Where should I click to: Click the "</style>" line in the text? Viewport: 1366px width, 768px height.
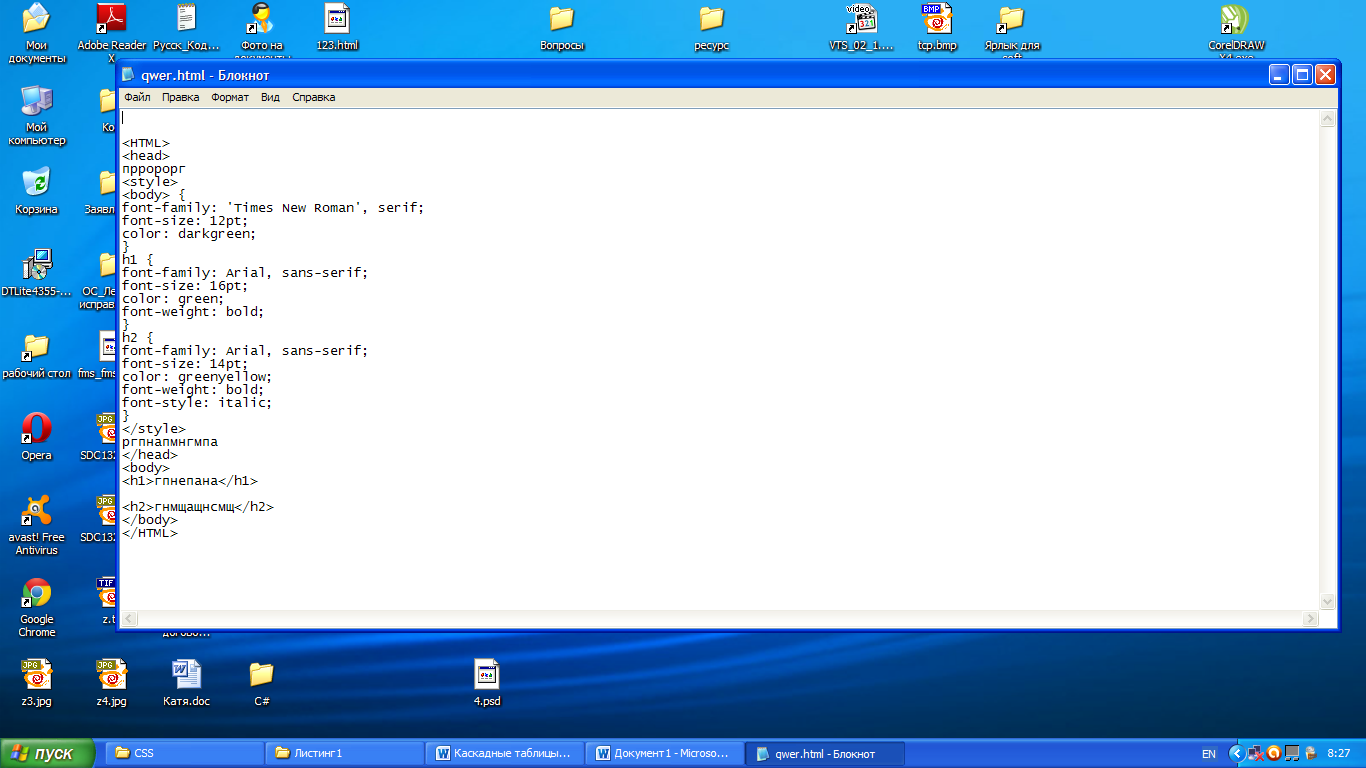point(153,429)
